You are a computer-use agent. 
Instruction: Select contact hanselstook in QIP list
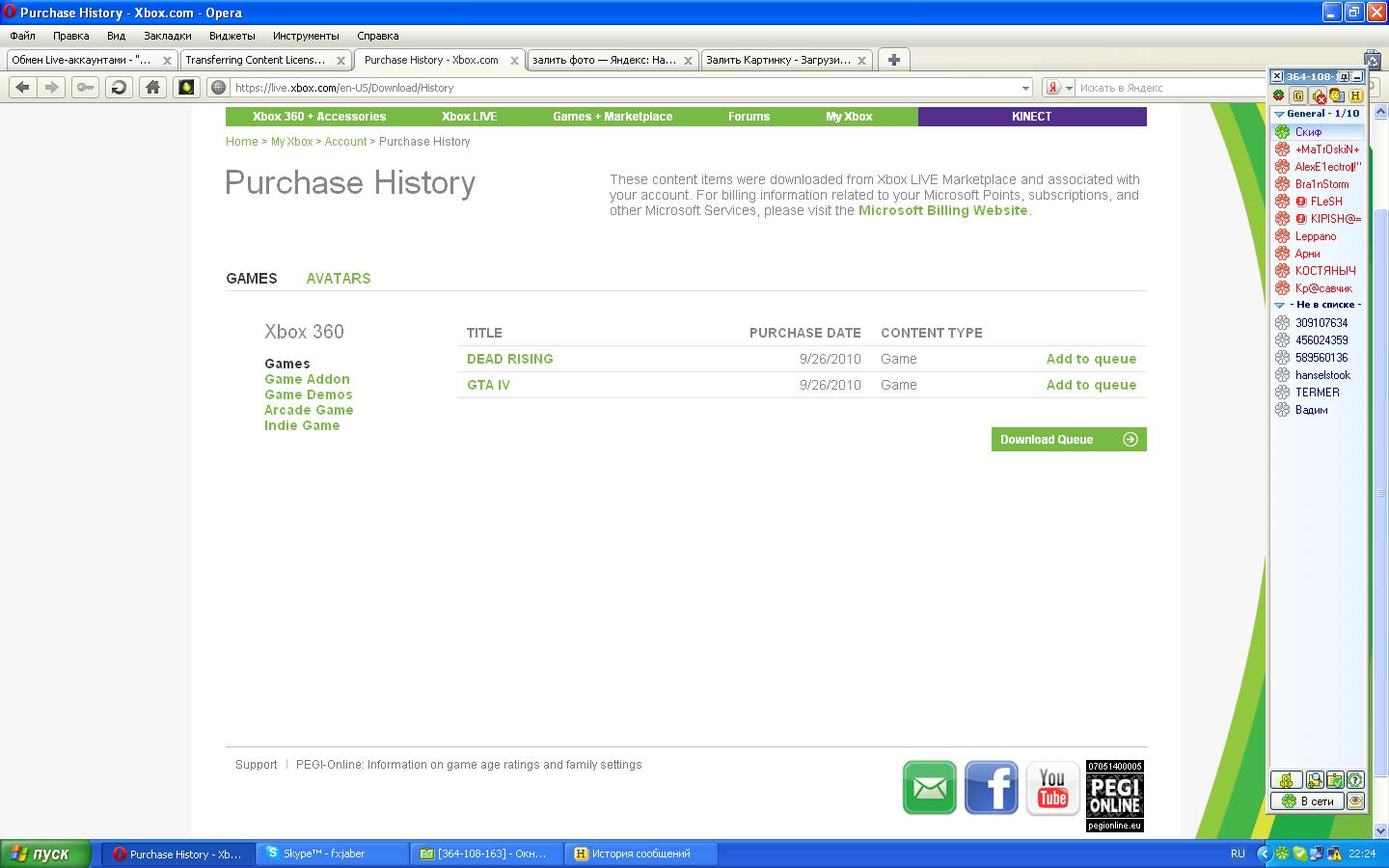[x=1318, y=375]
